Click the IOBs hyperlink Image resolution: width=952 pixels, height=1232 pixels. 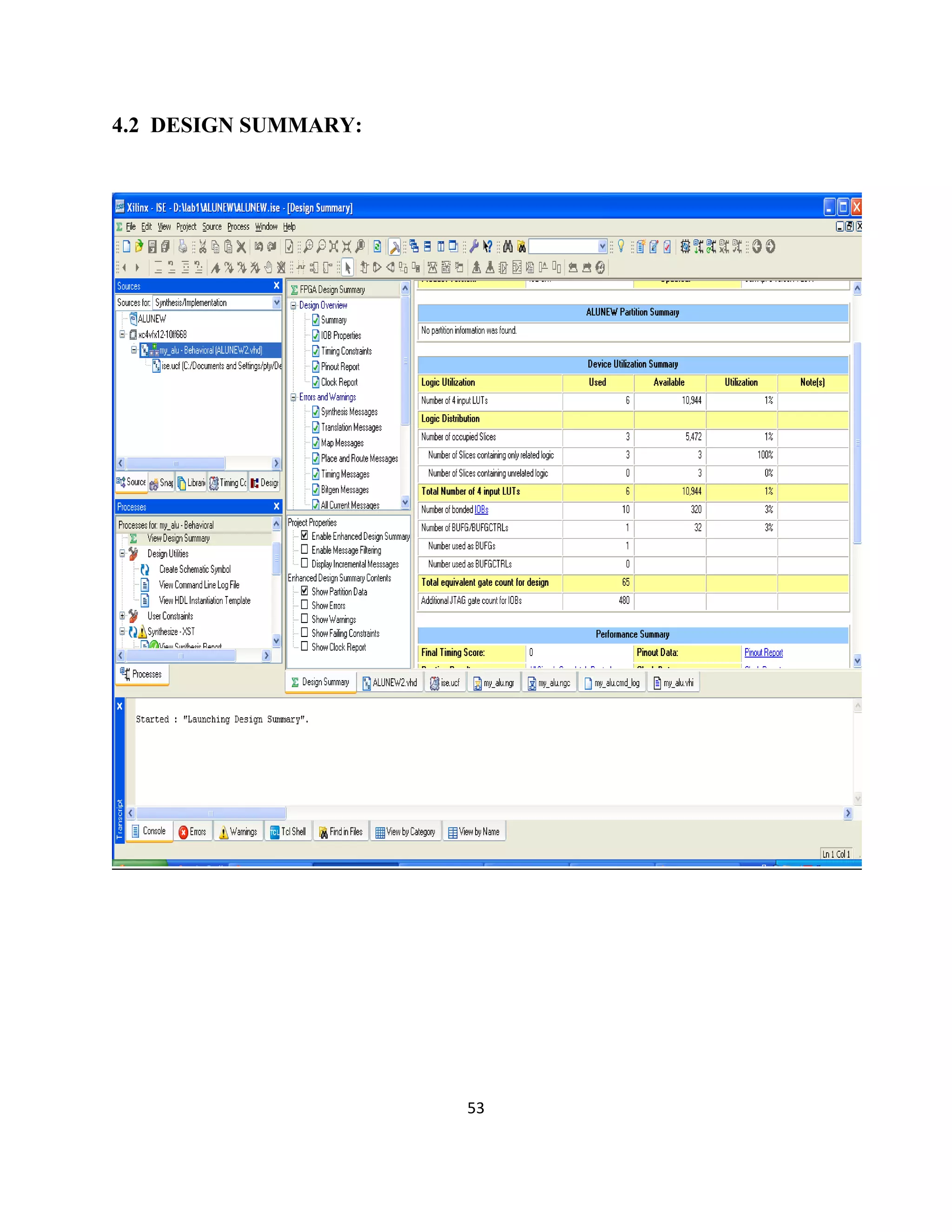click(481, 510)
